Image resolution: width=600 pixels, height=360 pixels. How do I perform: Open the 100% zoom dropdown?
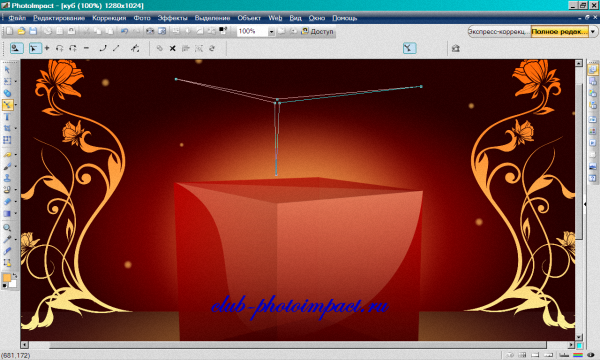click(271, 31)
